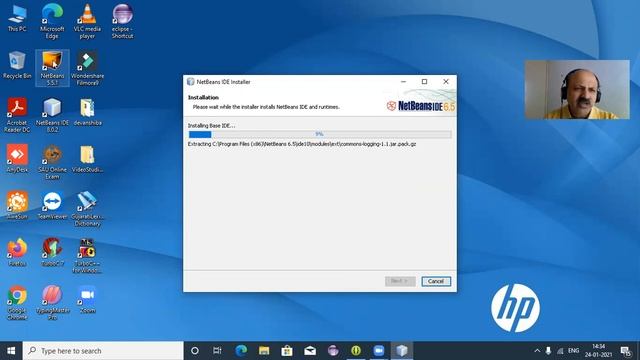
Task: Launch TeamViewer from desktop
Action: (52, 206)
